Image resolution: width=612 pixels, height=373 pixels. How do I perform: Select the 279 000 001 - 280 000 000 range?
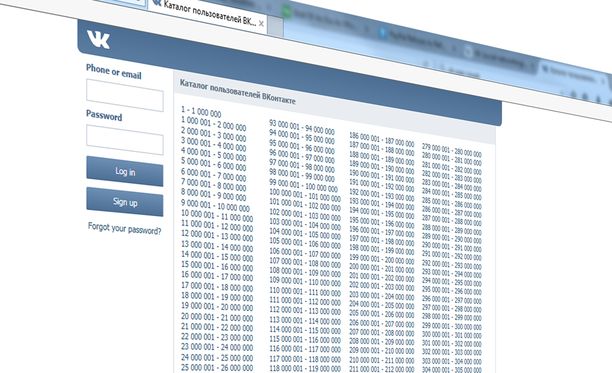[452, 151]
